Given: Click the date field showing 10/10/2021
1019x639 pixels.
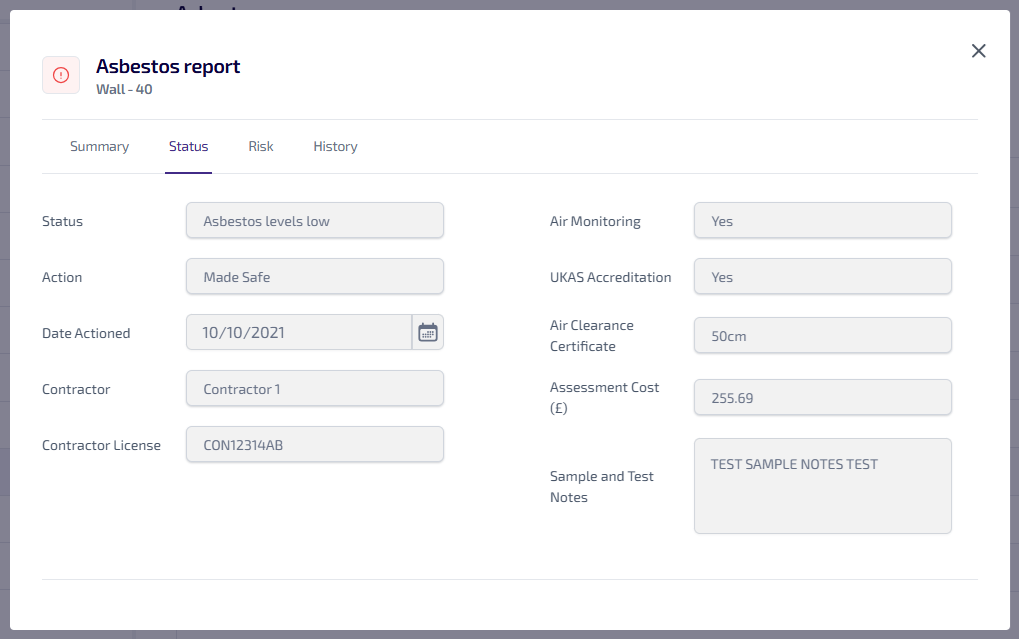Looking at the screenshot, I should (298, 332).
